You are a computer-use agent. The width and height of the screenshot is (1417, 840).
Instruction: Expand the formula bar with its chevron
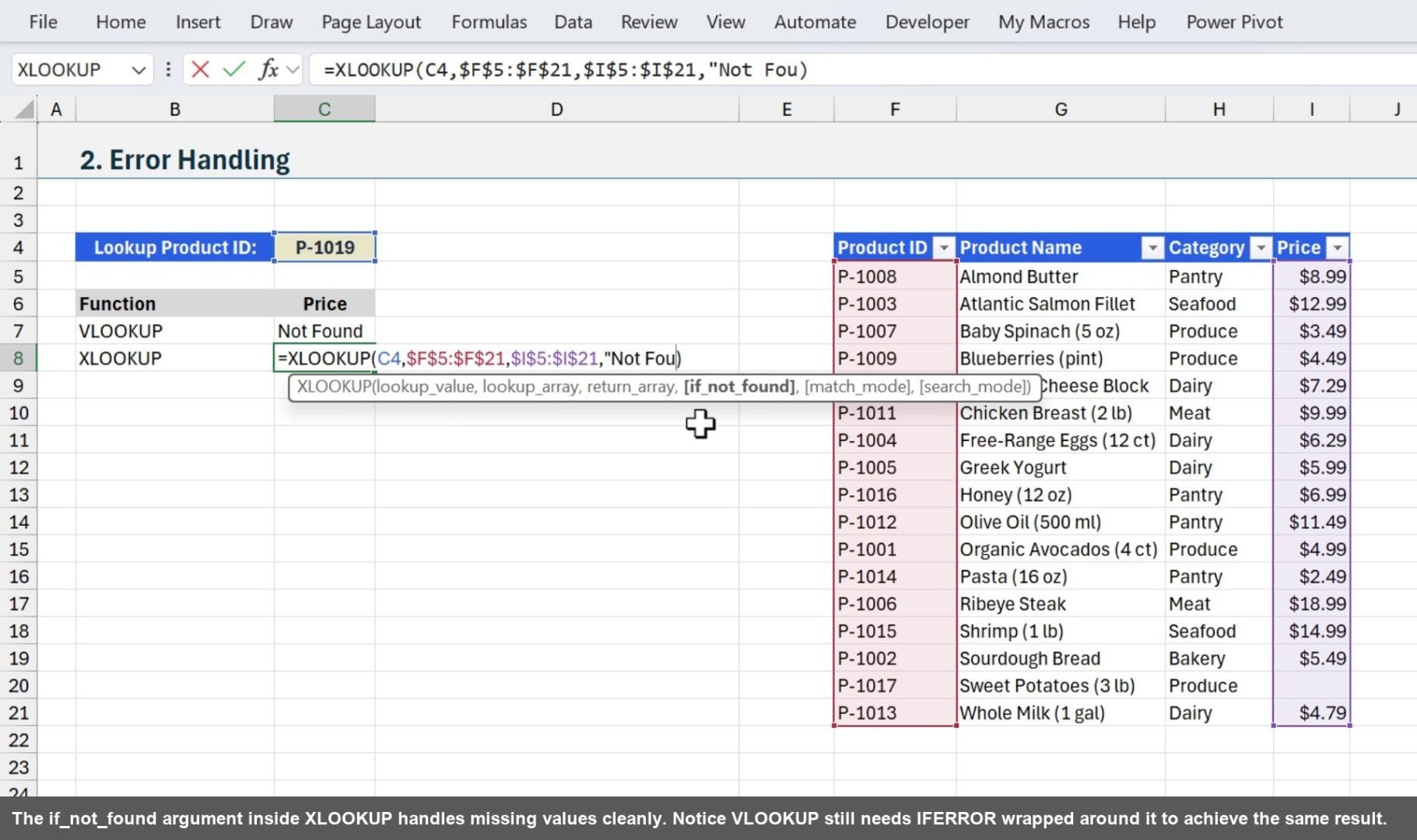pyautogui.click(x=291, y=69)
